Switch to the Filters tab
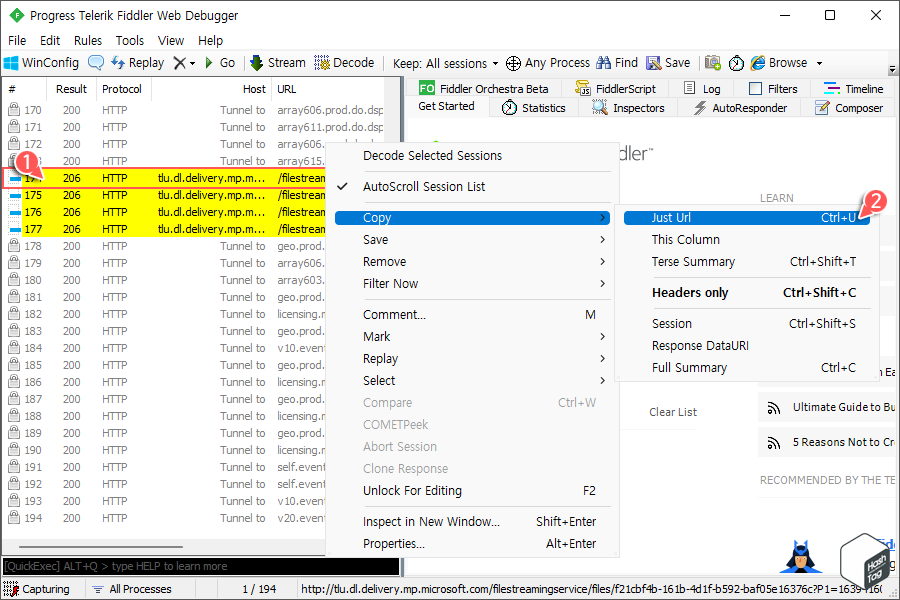The width and height of the screenshot is (900, 600). [x=773, y=88]
